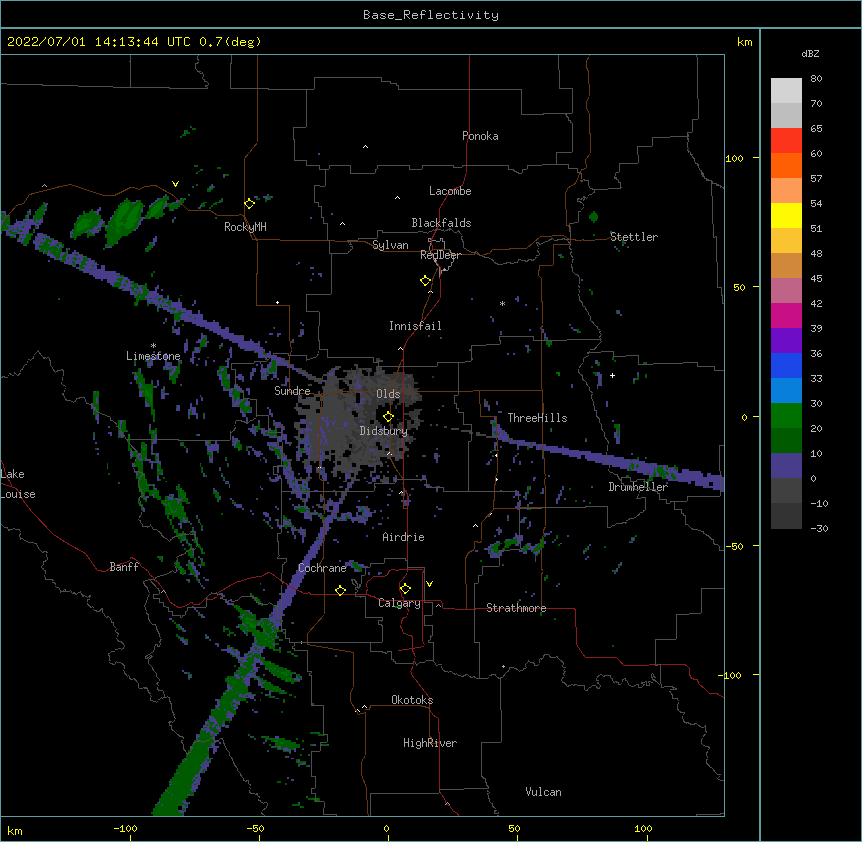Click the Blackfalds label
Screen dimensions: 862x842
click(x=441, y=223)
